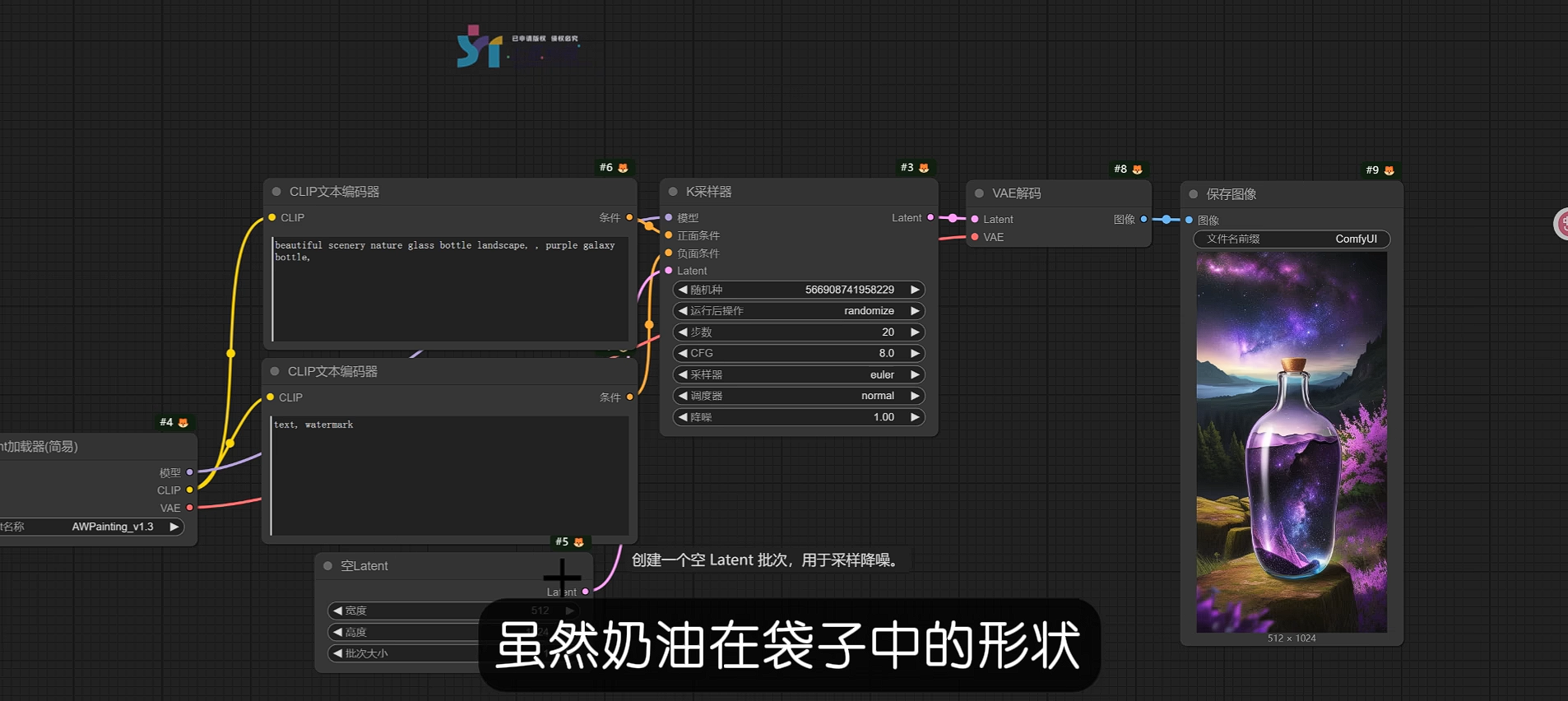Click the 图像 output port on VAE解码
The width and height of the screenshot is (1568, 701).
tap(1144, 220)
